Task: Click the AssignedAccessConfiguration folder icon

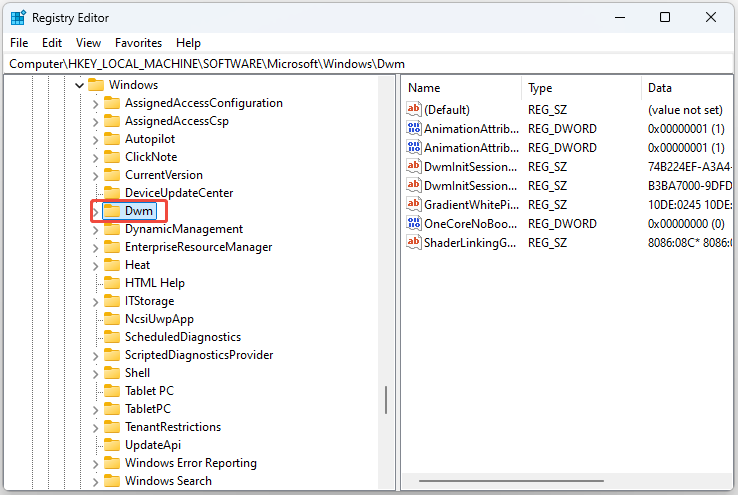Action: coord(112,103)
